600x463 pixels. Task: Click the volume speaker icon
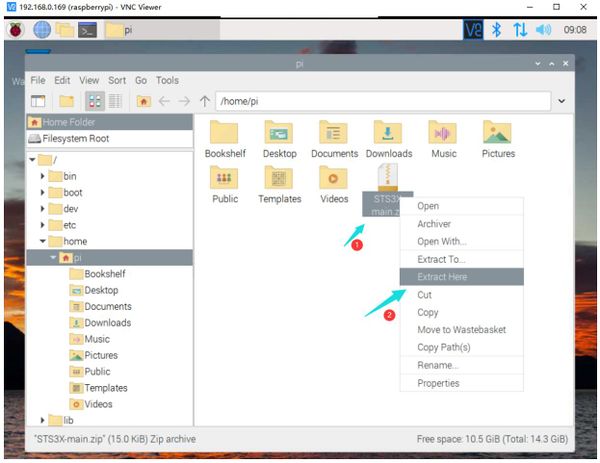click(544, 30)
